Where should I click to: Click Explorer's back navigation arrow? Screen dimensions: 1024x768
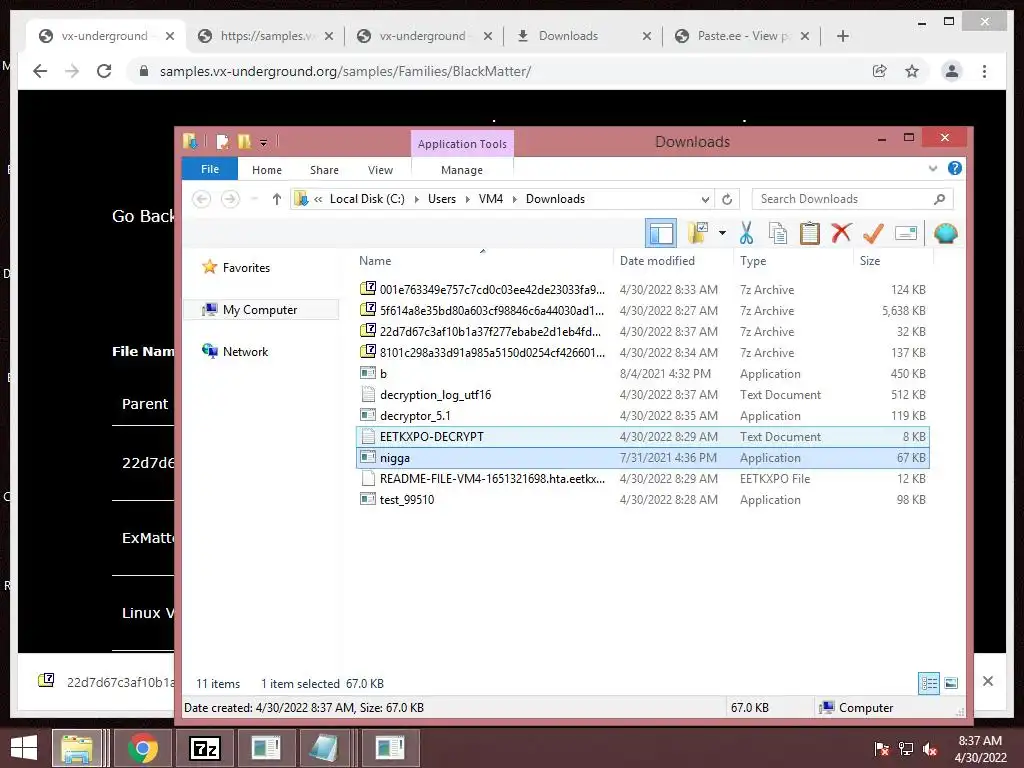202,199
